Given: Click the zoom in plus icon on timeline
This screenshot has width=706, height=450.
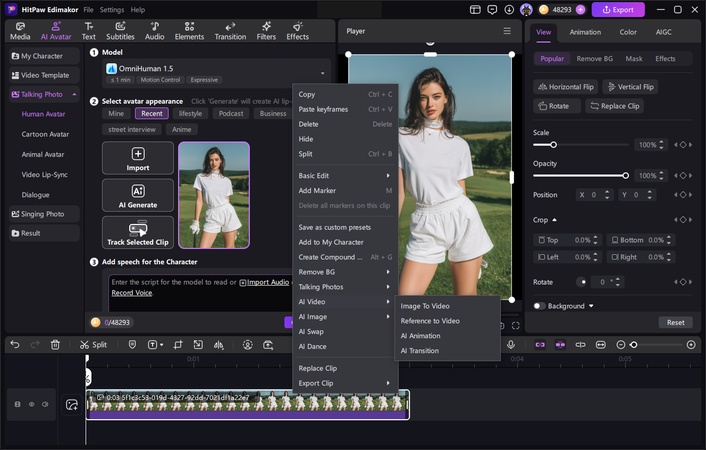Looking at the screenshot, I should [x=691, y=345].
